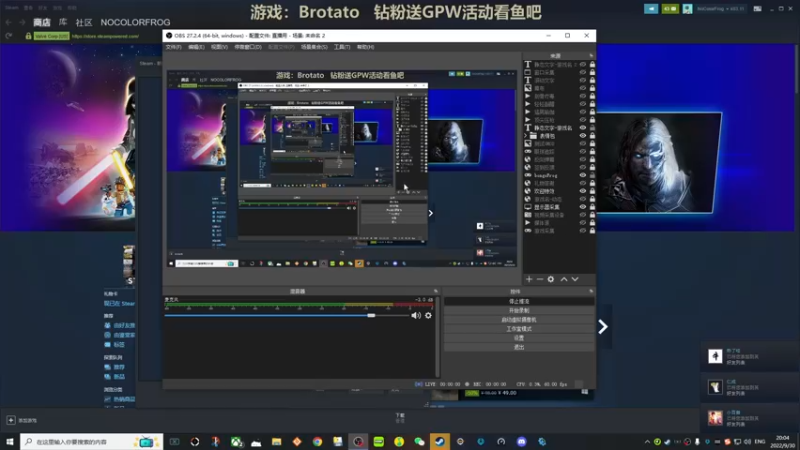This screenshot has width=800, height=450.
Task: Expand the 表情包 source group
Action: point(526,136)
